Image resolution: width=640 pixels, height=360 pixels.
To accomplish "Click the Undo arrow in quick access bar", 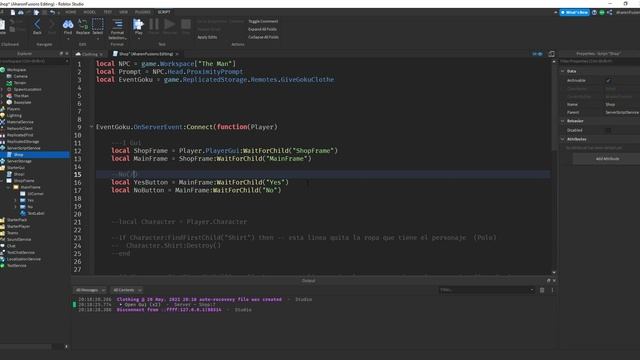I will coord(52,13).
